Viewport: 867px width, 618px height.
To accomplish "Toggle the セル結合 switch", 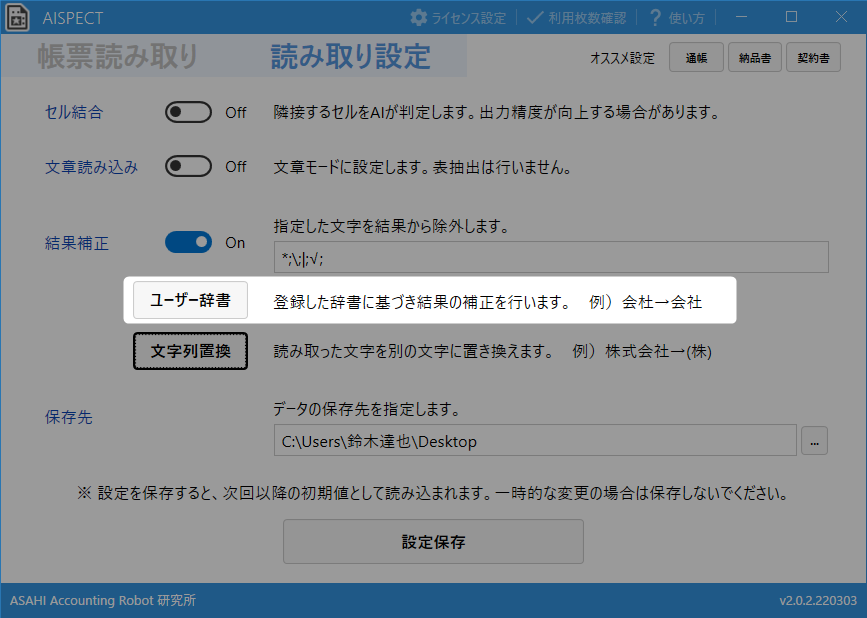I will click(x=188, y=112).
